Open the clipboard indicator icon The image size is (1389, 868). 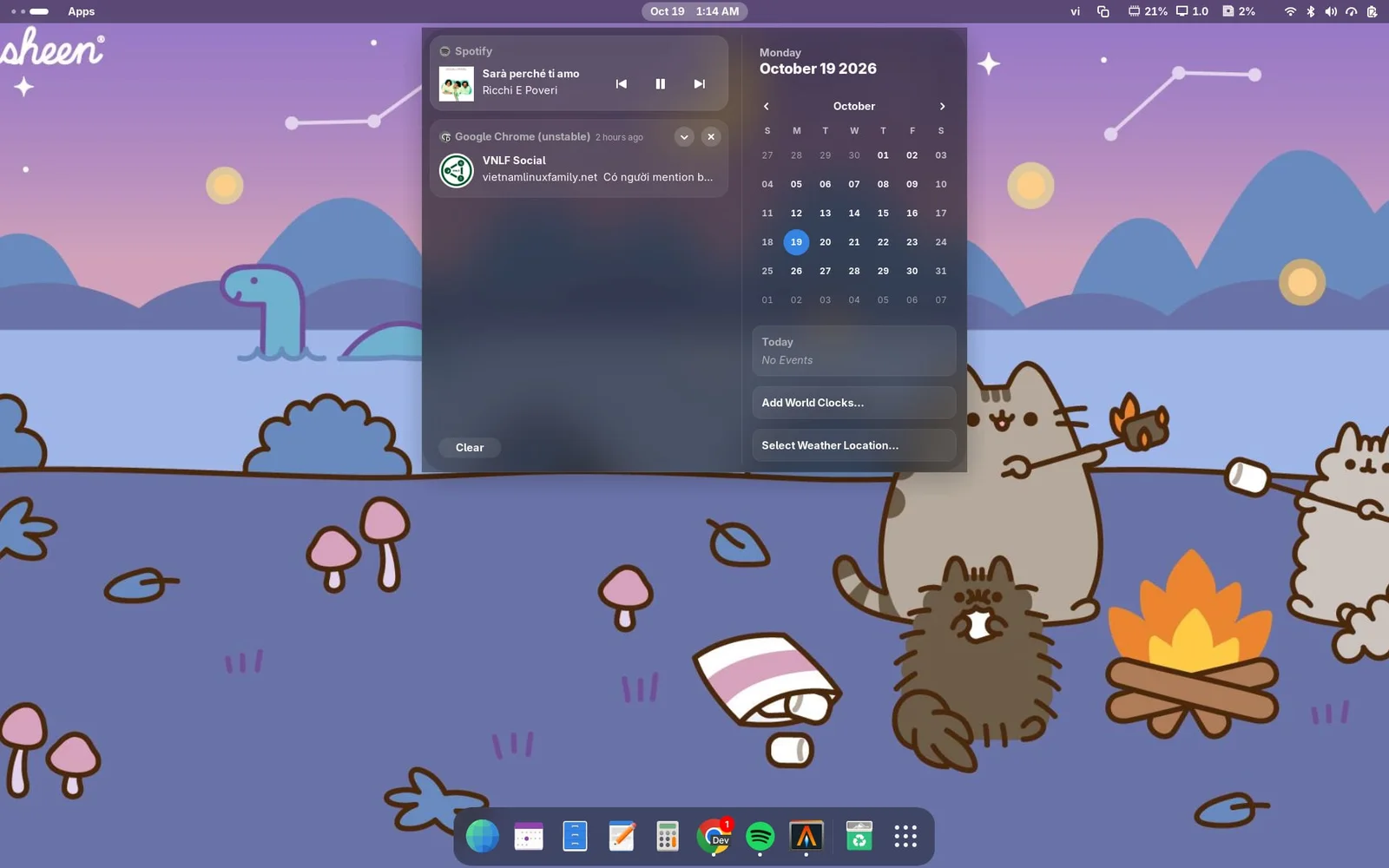coord(1103,11)
